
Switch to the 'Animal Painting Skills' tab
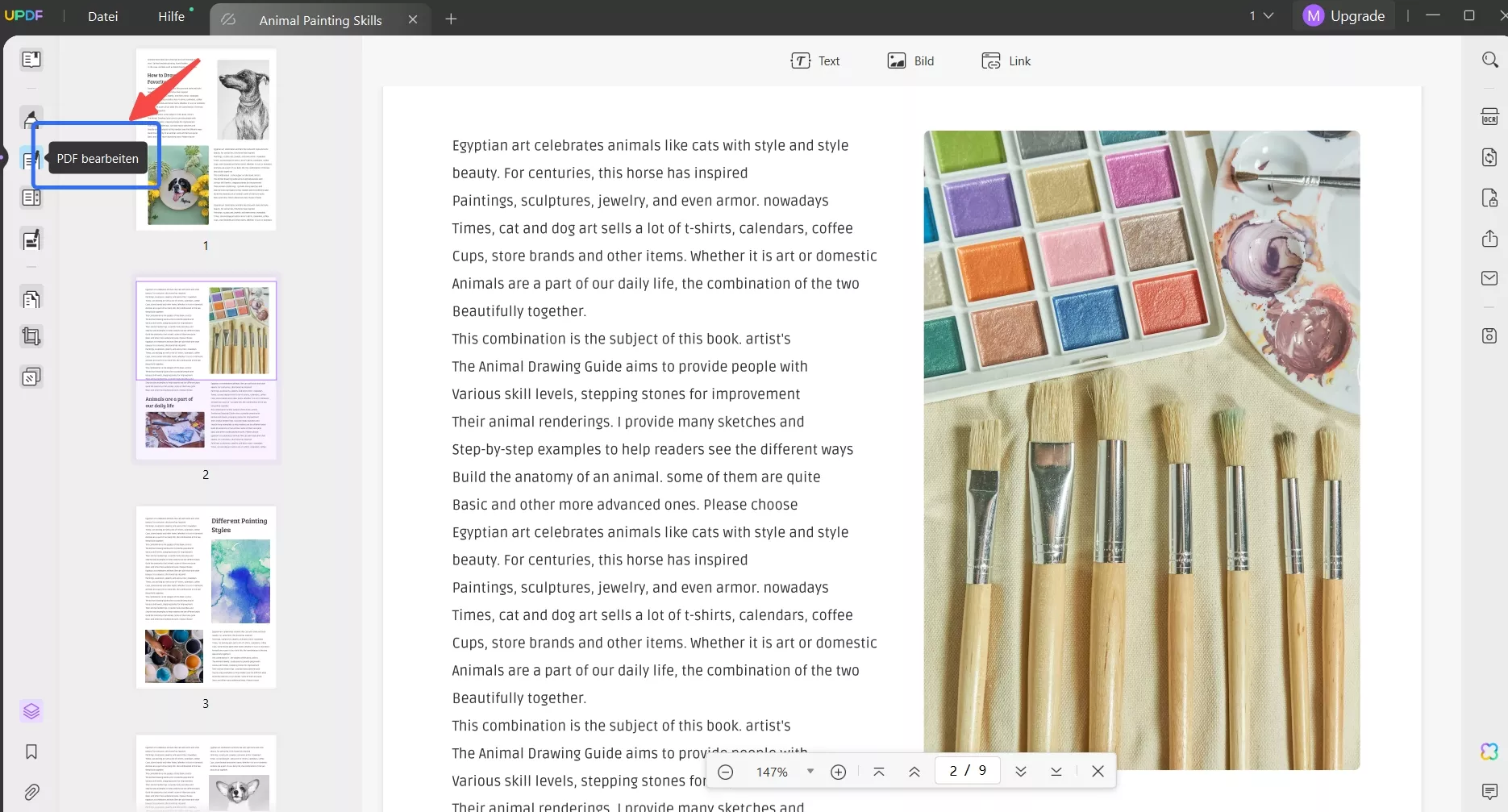pyautogui.click(x=321, y=19)
